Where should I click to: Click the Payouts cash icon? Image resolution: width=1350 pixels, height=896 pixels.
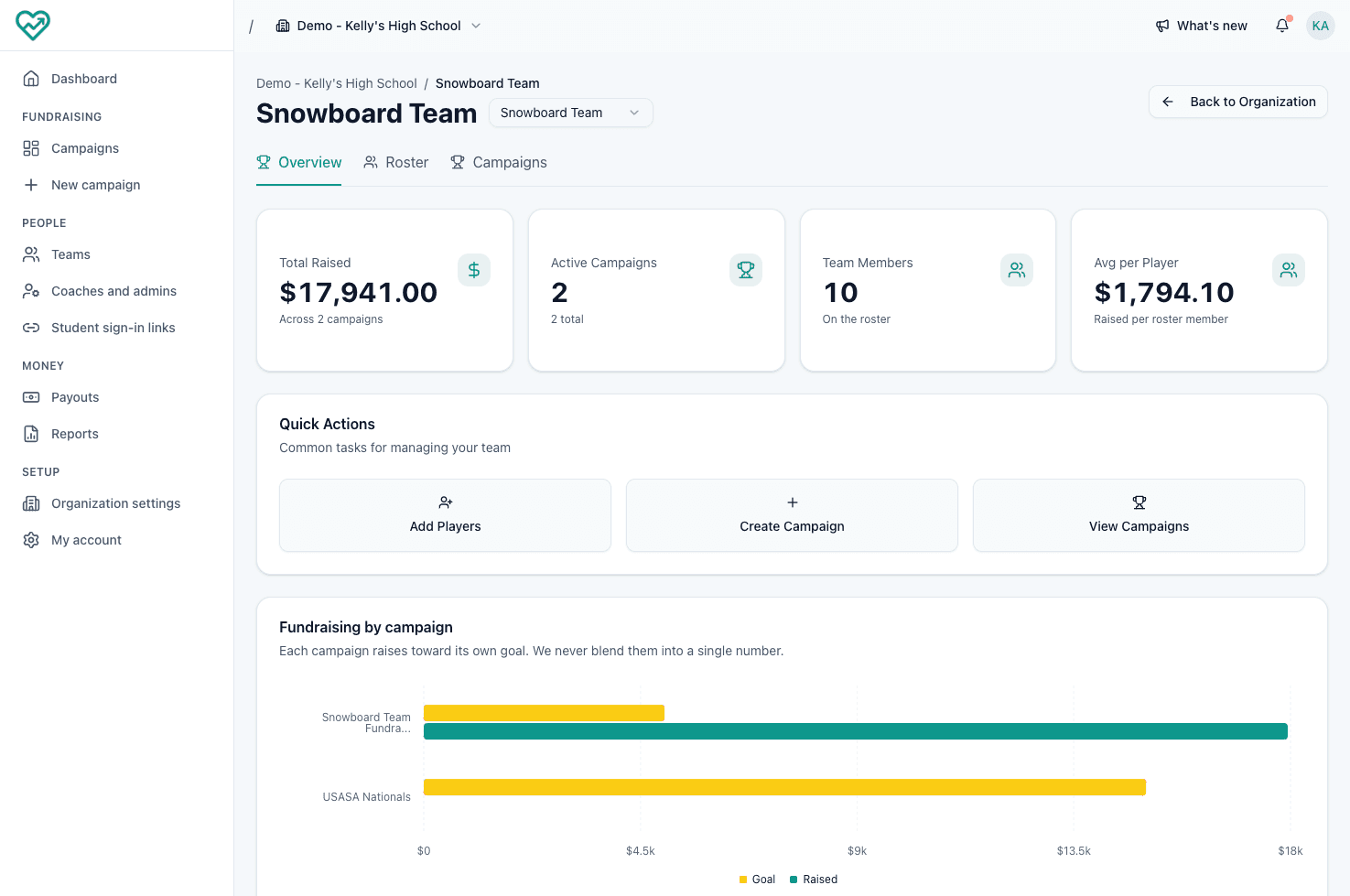click(x=31, y=397)
